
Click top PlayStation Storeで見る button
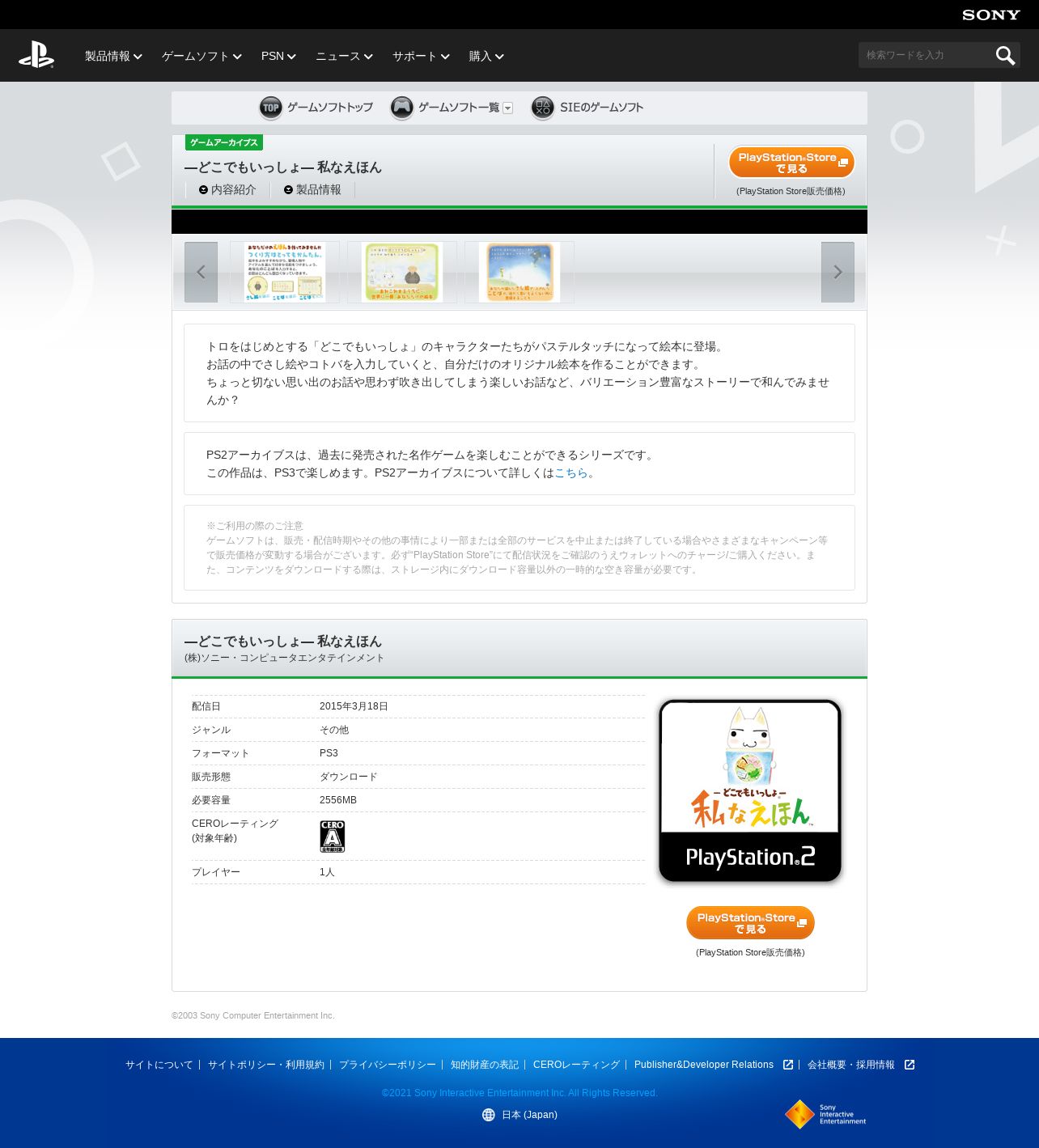(791, 163)
